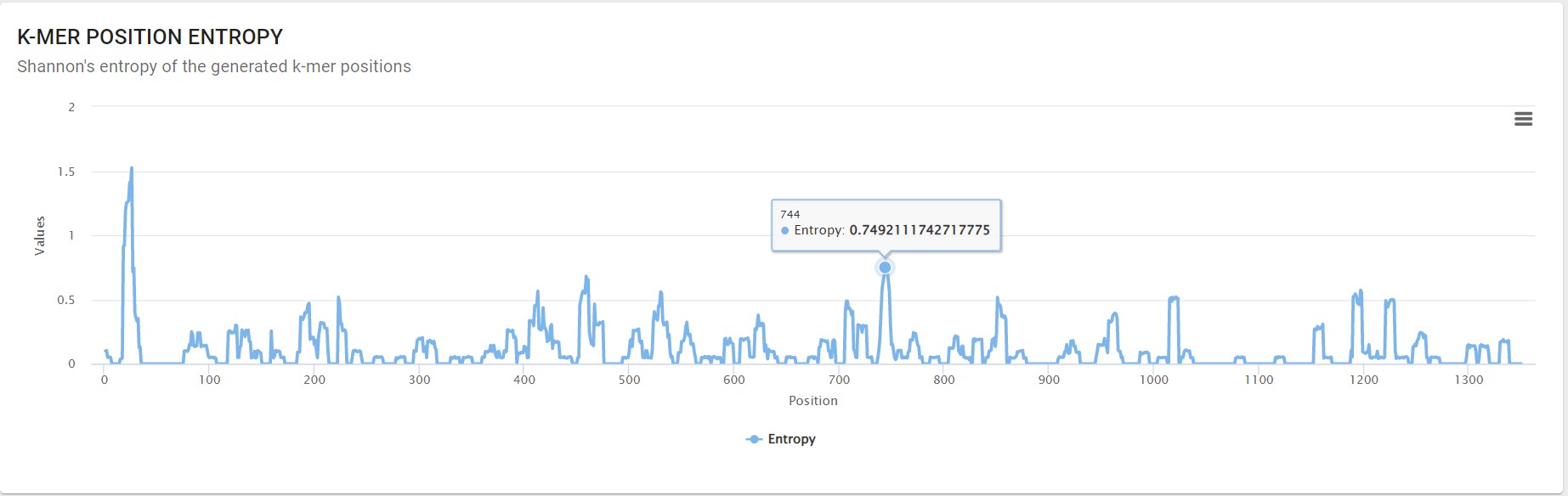
Task: Click the tallest peak near position 25
Action: (131, 168)
